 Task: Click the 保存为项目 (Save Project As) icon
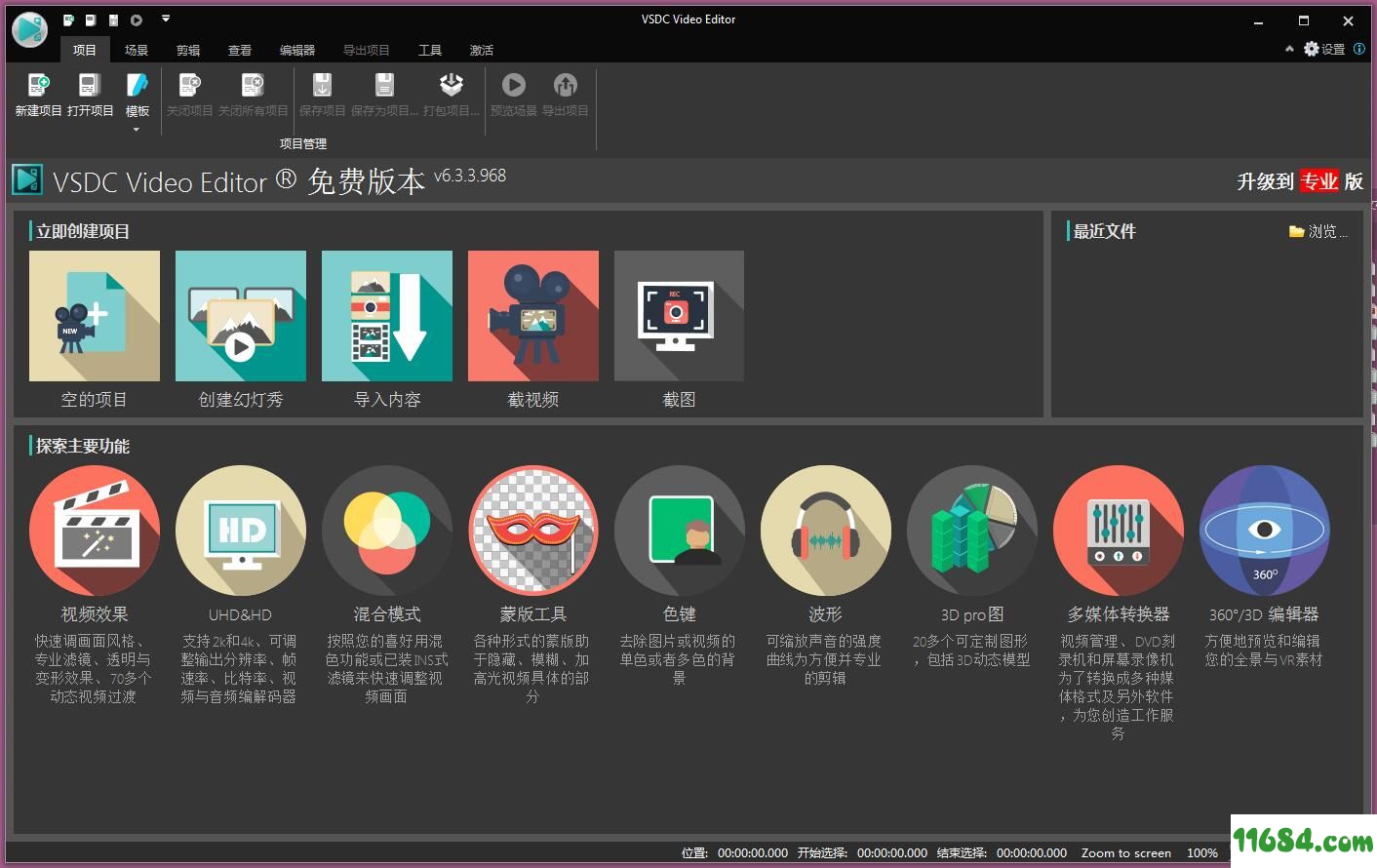[384, 86]
